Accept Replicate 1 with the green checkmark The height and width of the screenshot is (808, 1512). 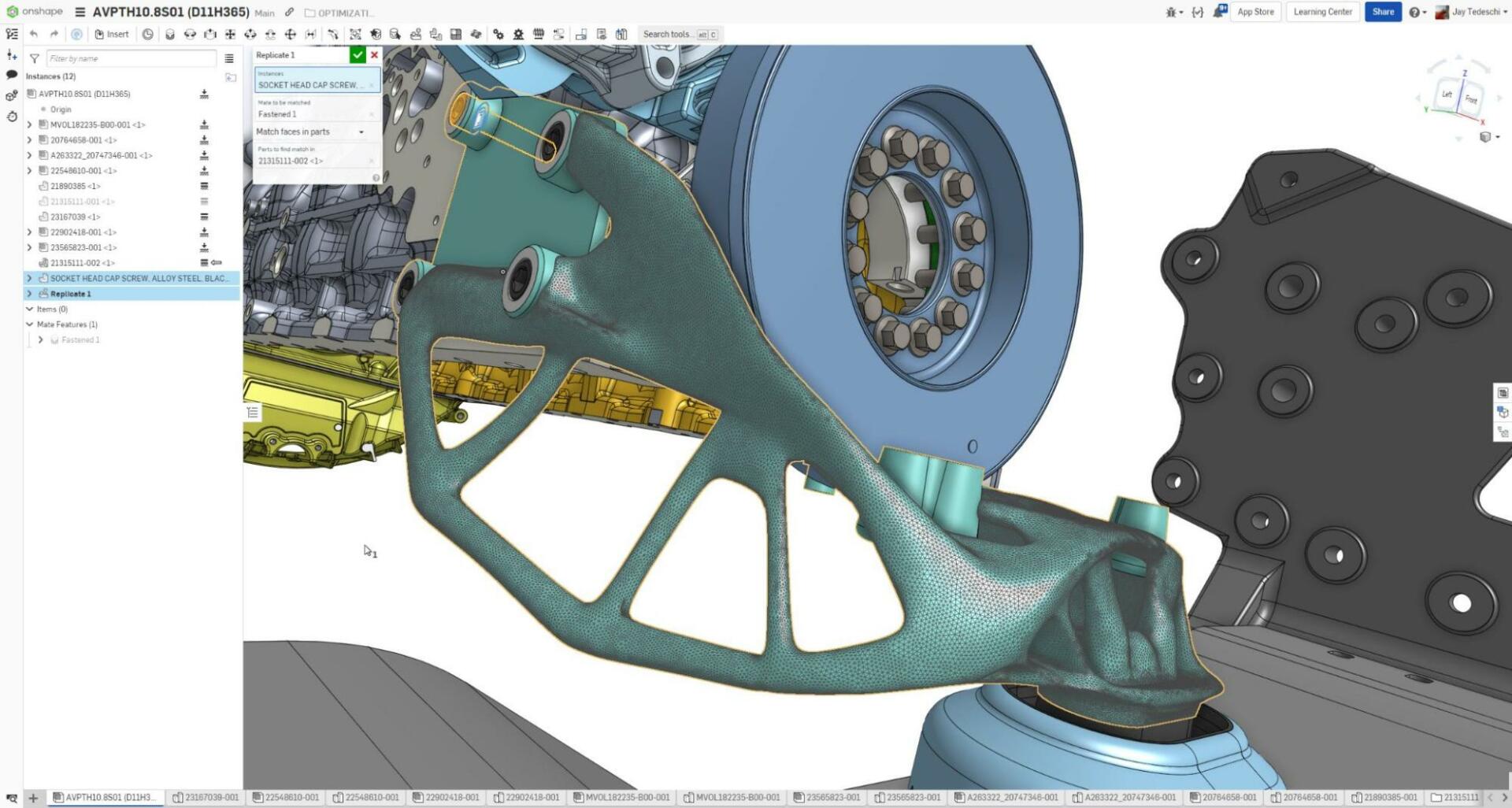coord(358,55)
